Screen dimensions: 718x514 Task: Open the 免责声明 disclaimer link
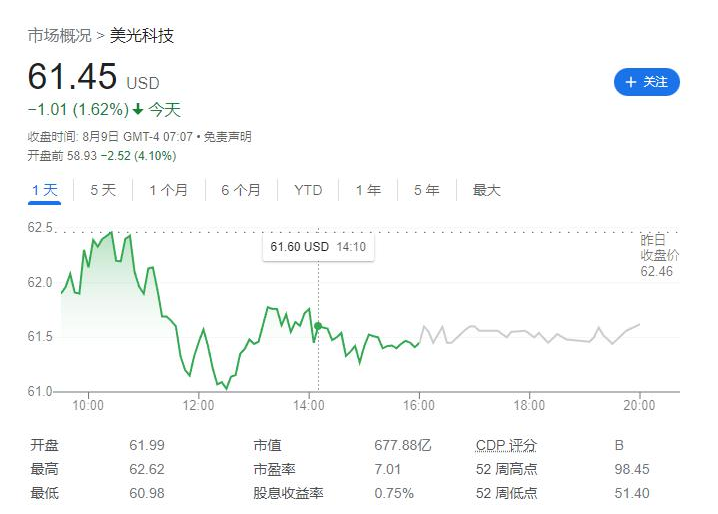[x=227, y=137]
